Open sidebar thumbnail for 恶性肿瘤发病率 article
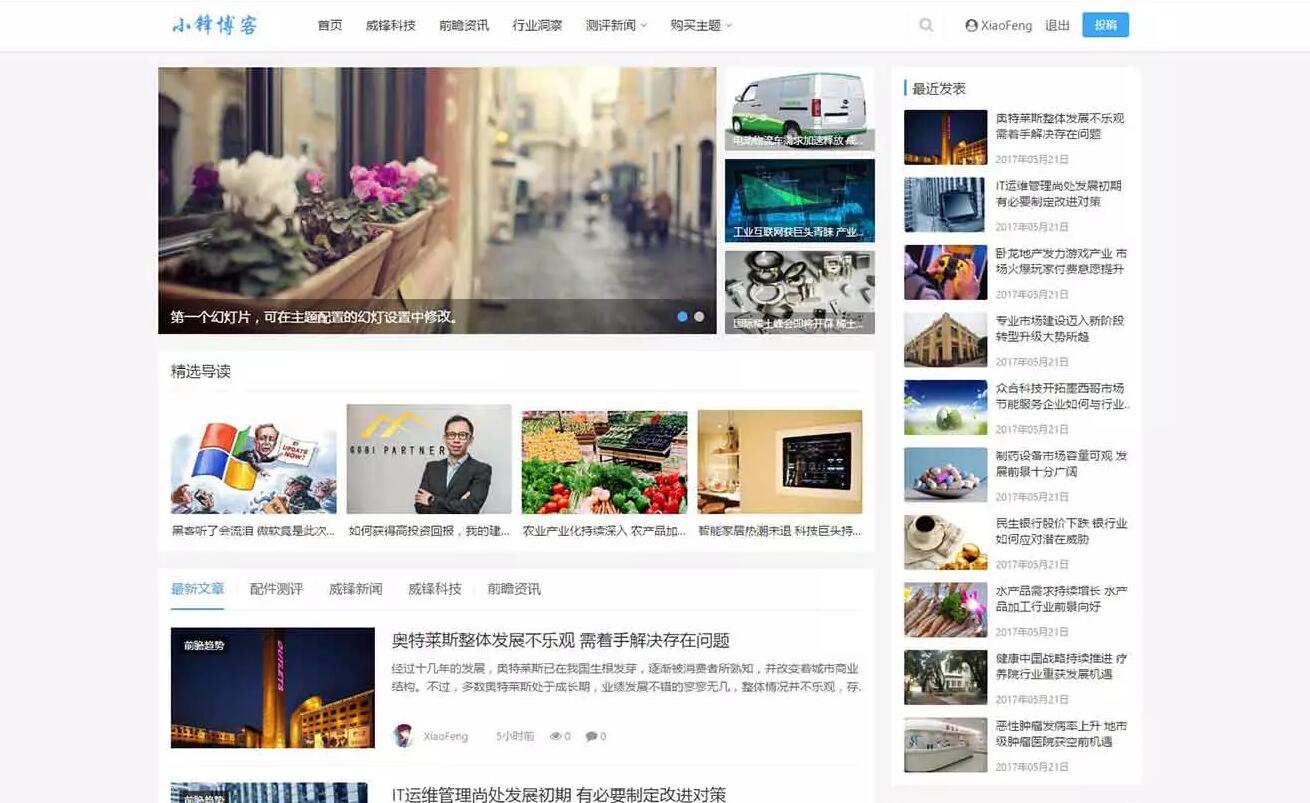 tap(945, 745)
